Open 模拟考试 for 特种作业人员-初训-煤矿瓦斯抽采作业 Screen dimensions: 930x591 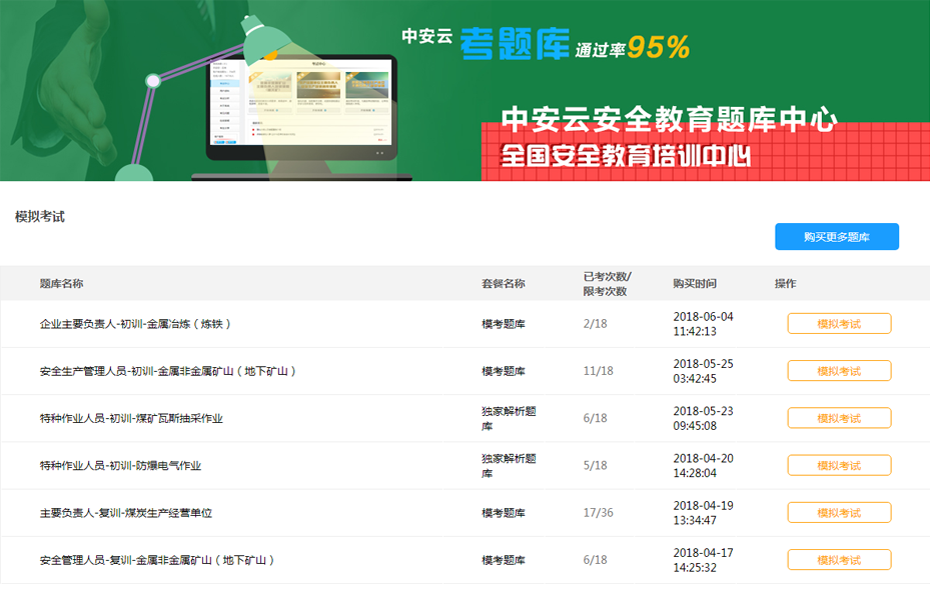click(x=839, y=418)
